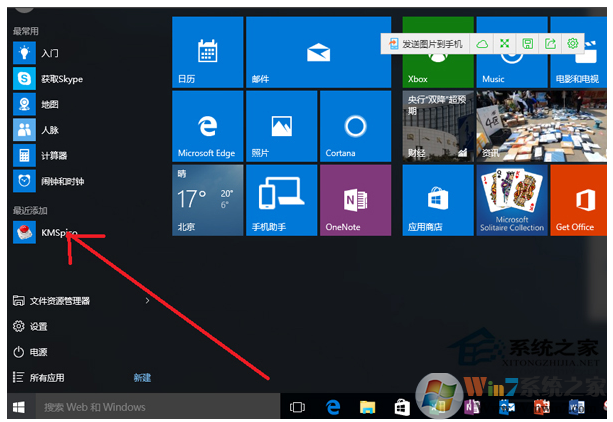Focus the 搜索 Web 和 Windows search box
This screenshot has width=613, height=422.
(x=158, y=407)
